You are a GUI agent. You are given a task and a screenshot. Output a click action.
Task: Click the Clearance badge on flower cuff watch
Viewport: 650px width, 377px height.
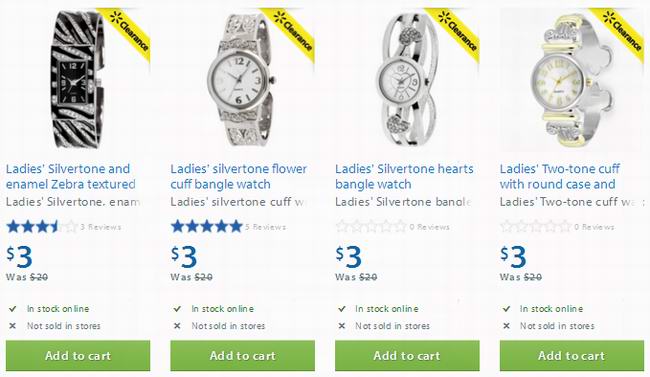point(293,32)
